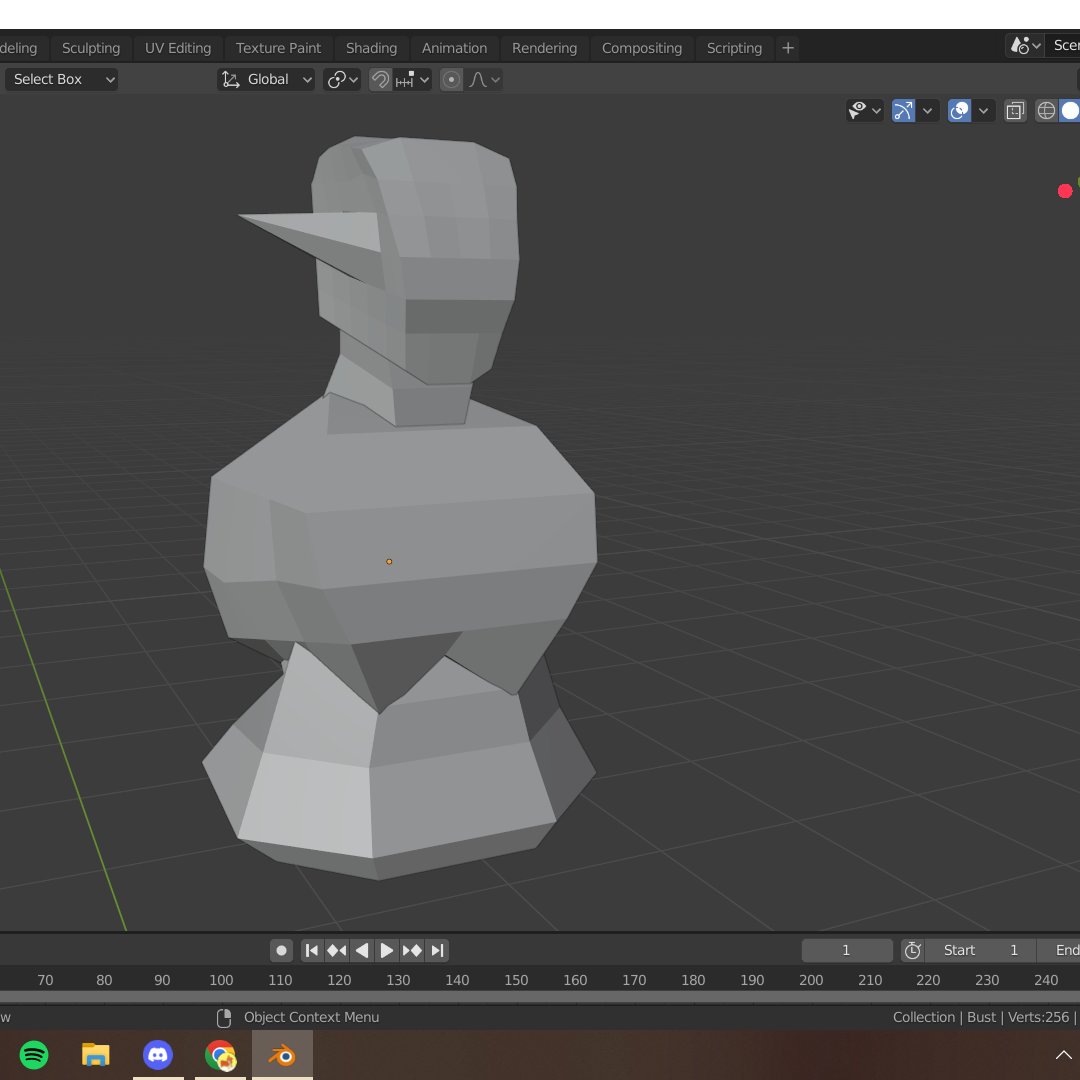
Task: Switch to the Sculpting workspace tab
Action: tap(91, 48)
